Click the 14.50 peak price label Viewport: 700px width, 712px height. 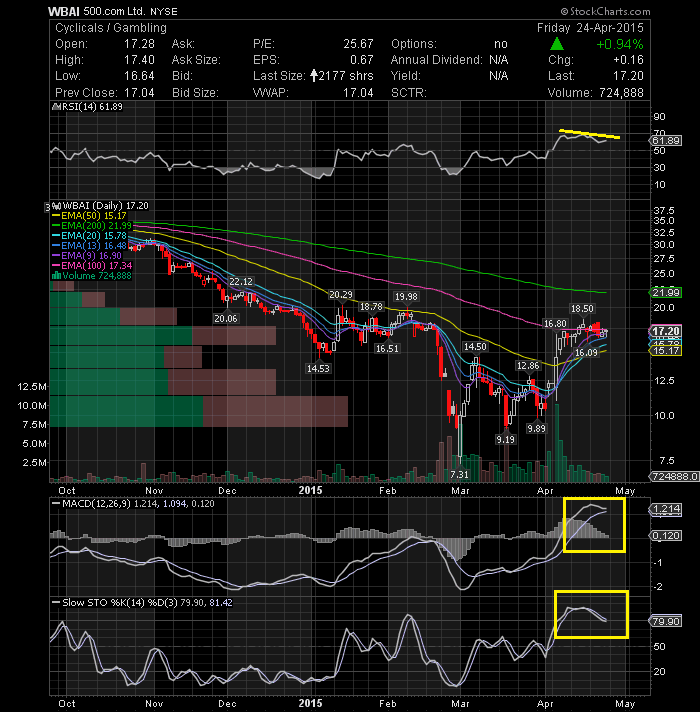coord(475,346)
